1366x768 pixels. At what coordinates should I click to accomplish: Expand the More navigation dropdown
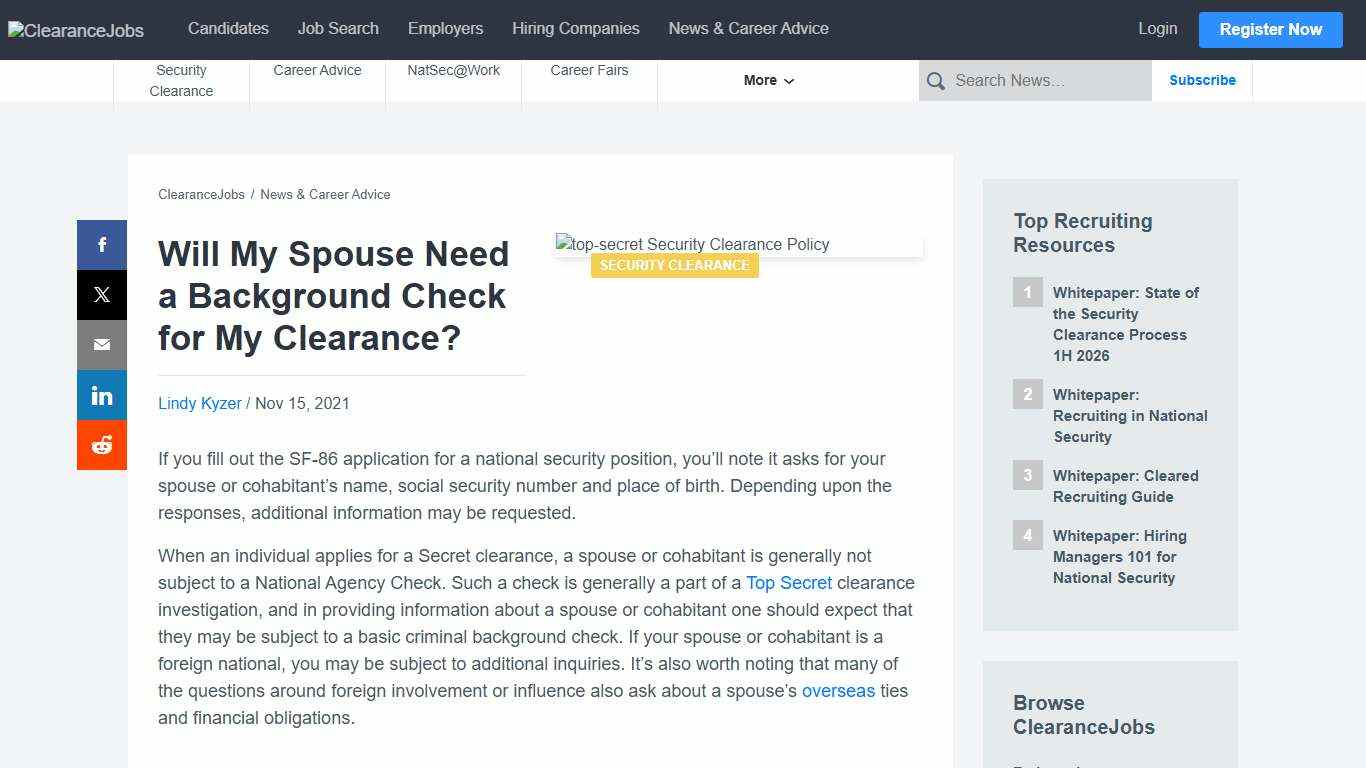coord(767,80)
